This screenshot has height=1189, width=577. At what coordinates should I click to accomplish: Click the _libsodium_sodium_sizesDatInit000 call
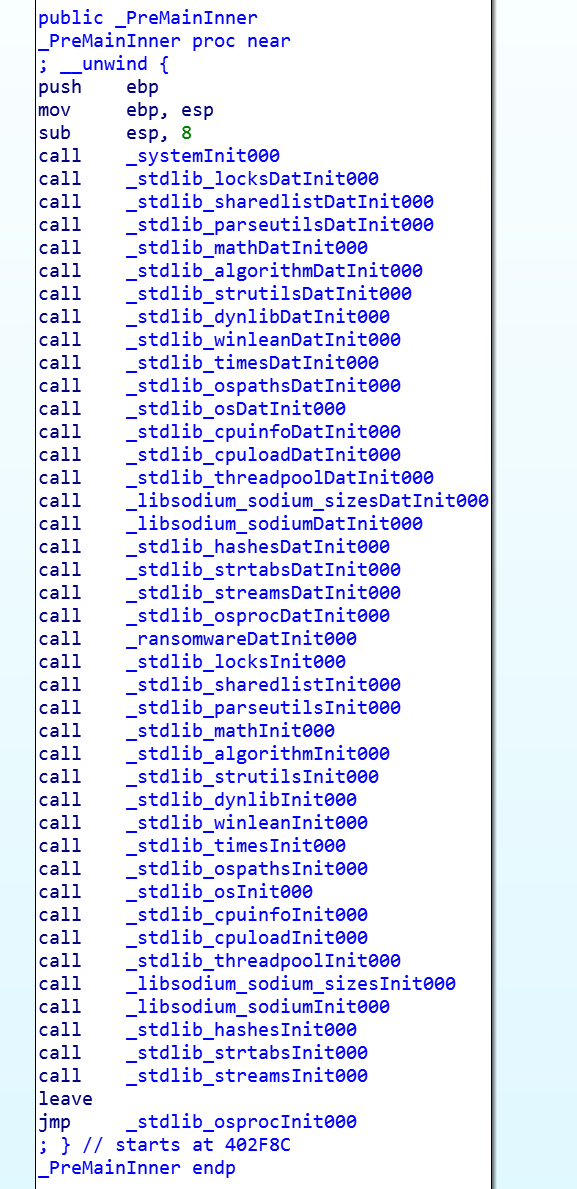(x=307, y=500)
